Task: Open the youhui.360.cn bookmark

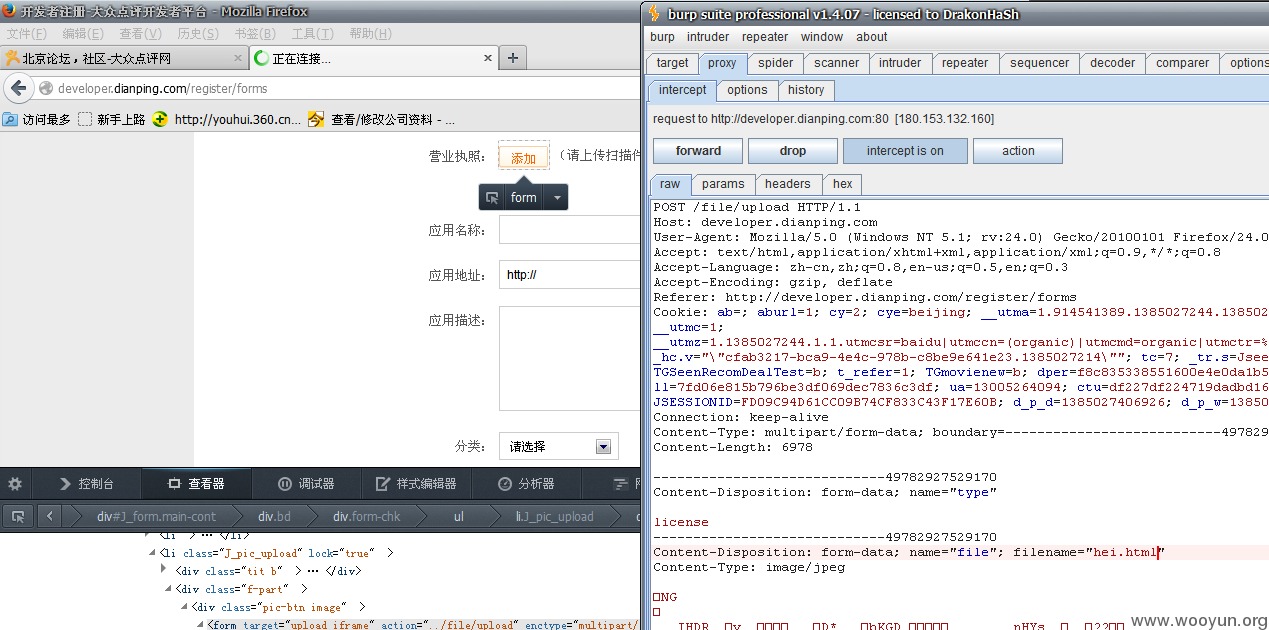Action: click(x=227, y=119)
